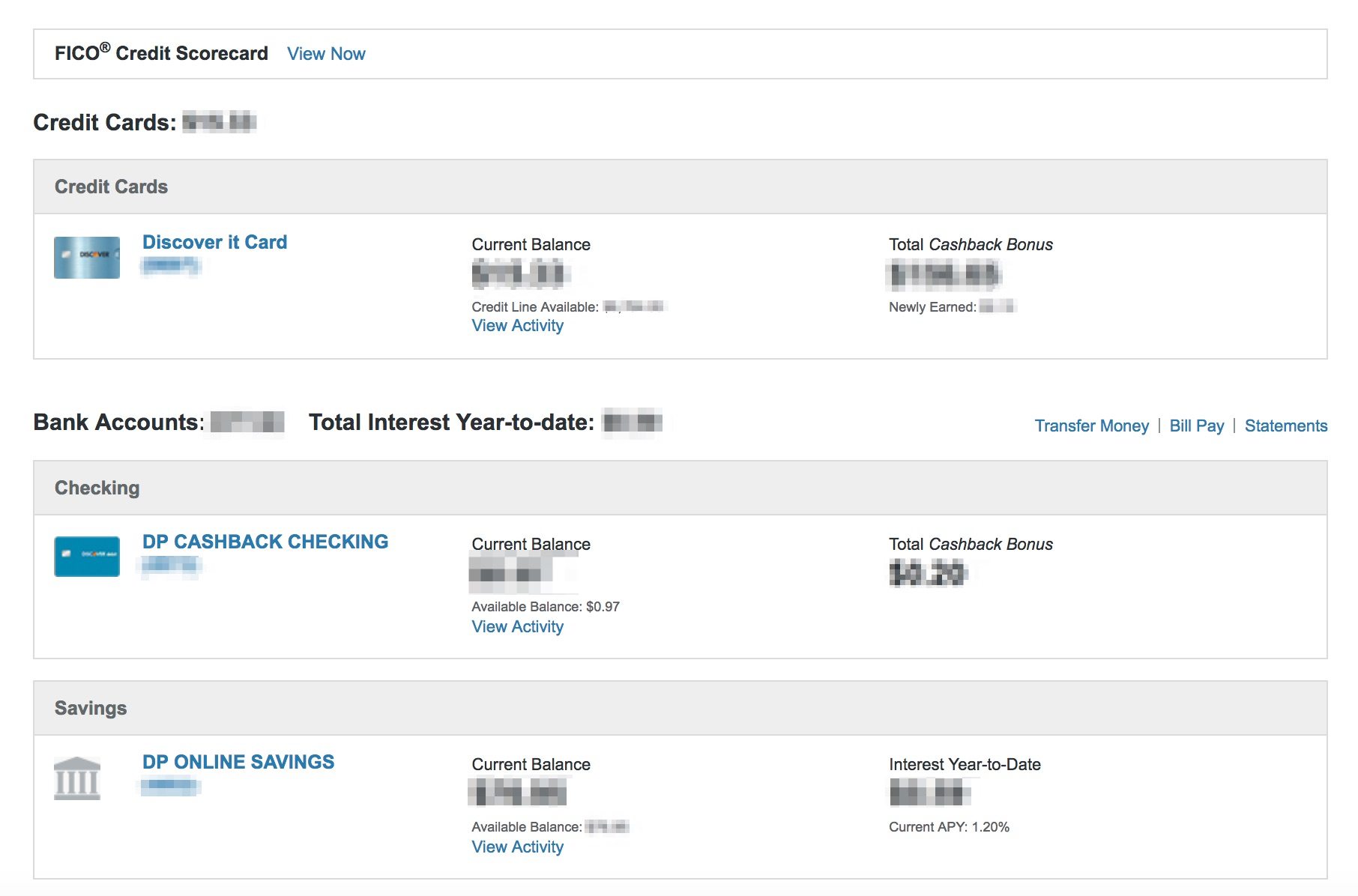Image resolution: width=1358 pixels, height=896 pixels.
Task: Click blurred account number under Cashback Checking
Action: tap(172, 566)
